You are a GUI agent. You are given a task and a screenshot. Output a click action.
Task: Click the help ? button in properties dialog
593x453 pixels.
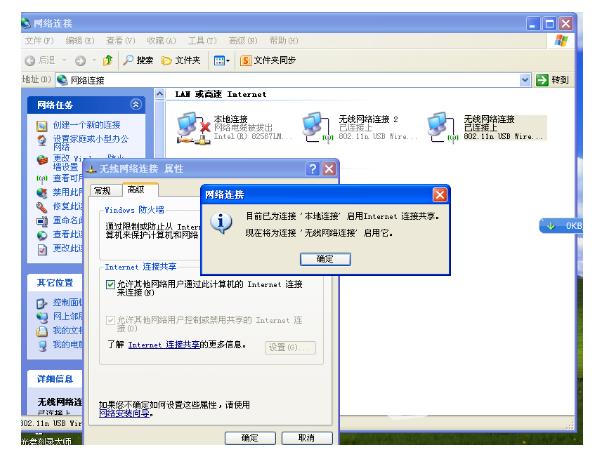[312, 169]
